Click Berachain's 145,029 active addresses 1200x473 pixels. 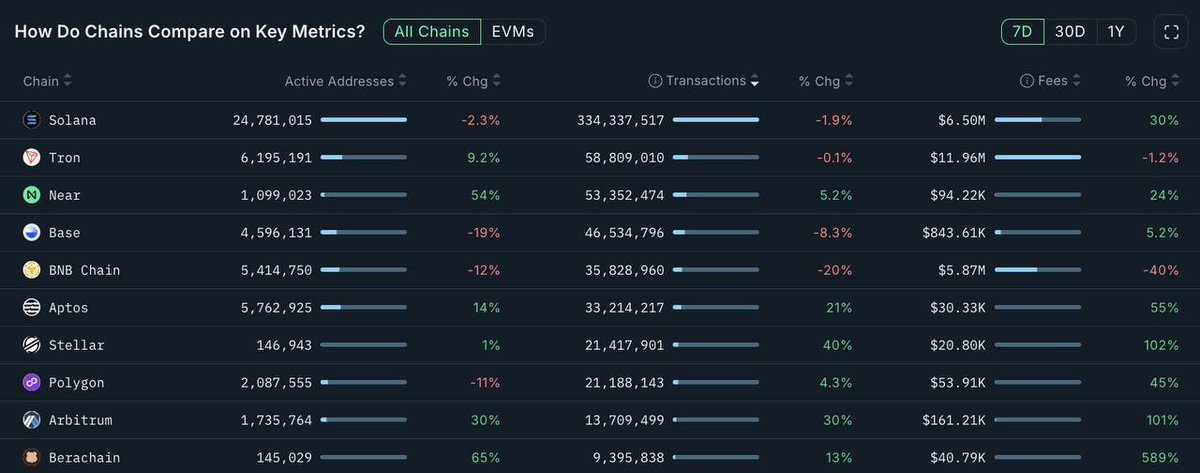coord(284,458)
